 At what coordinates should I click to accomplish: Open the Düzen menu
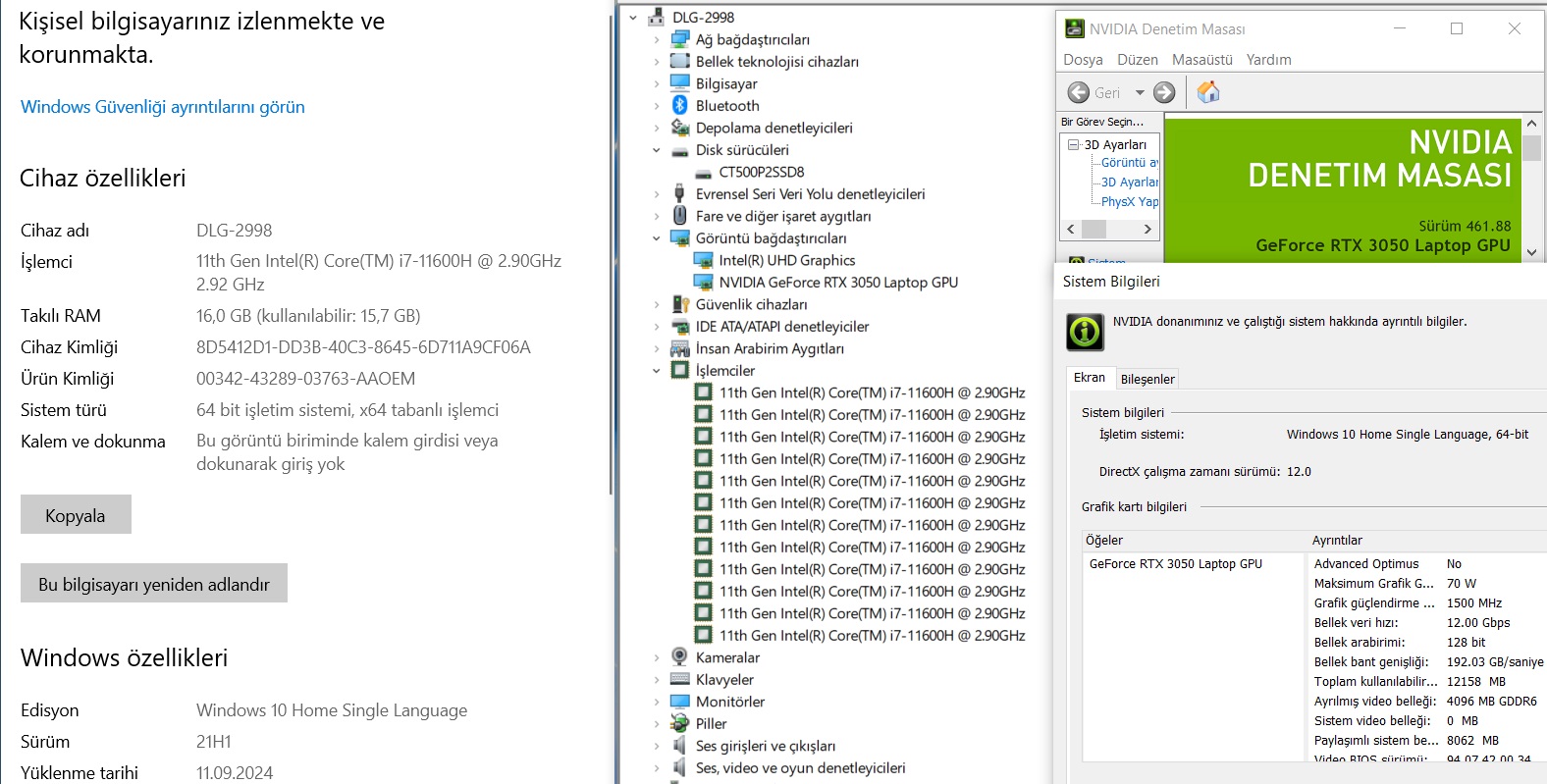[x=1138, y=60]
